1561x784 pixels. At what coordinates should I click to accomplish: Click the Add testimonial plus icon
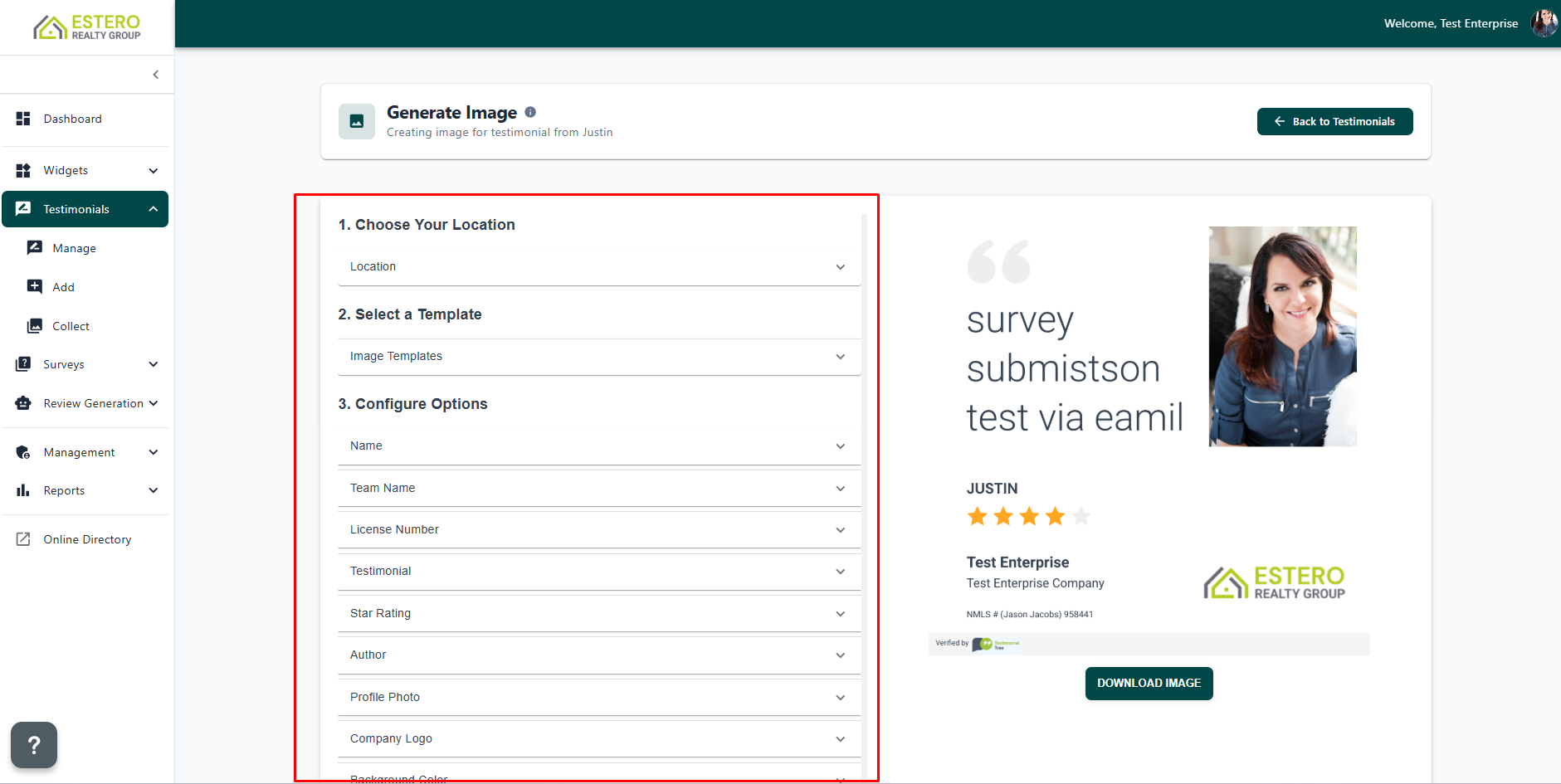point(35,287)
